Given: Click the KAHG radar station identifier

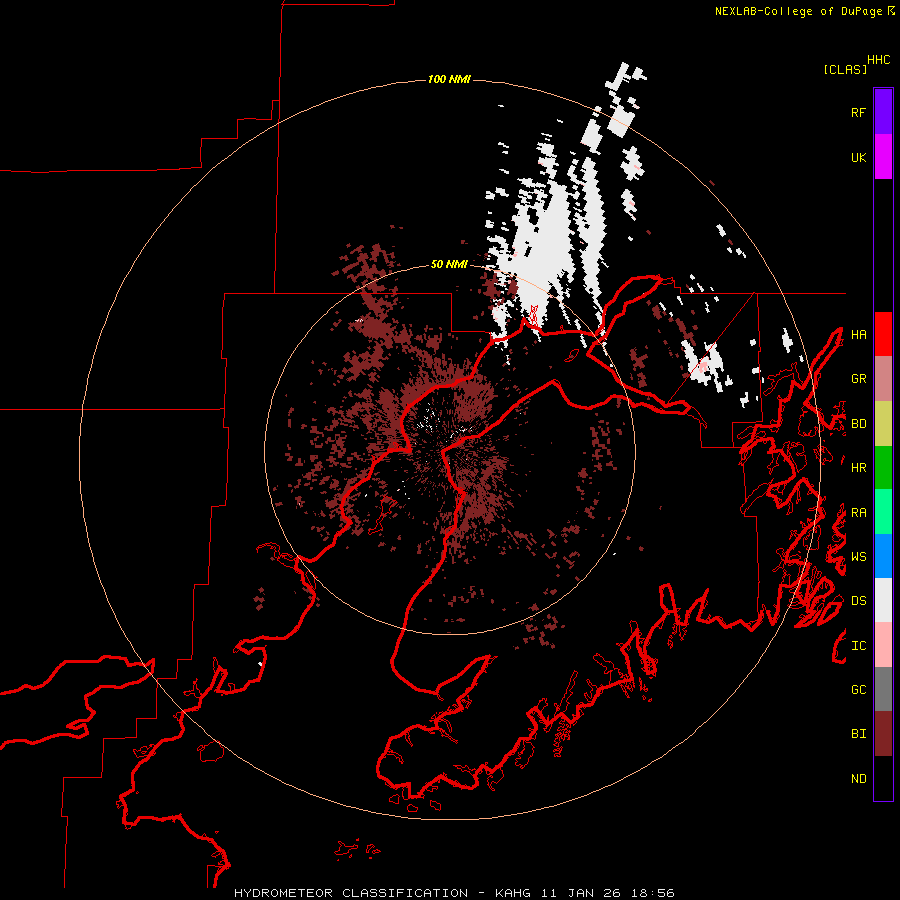Looking at the screenshot, I should pos(513,893).
